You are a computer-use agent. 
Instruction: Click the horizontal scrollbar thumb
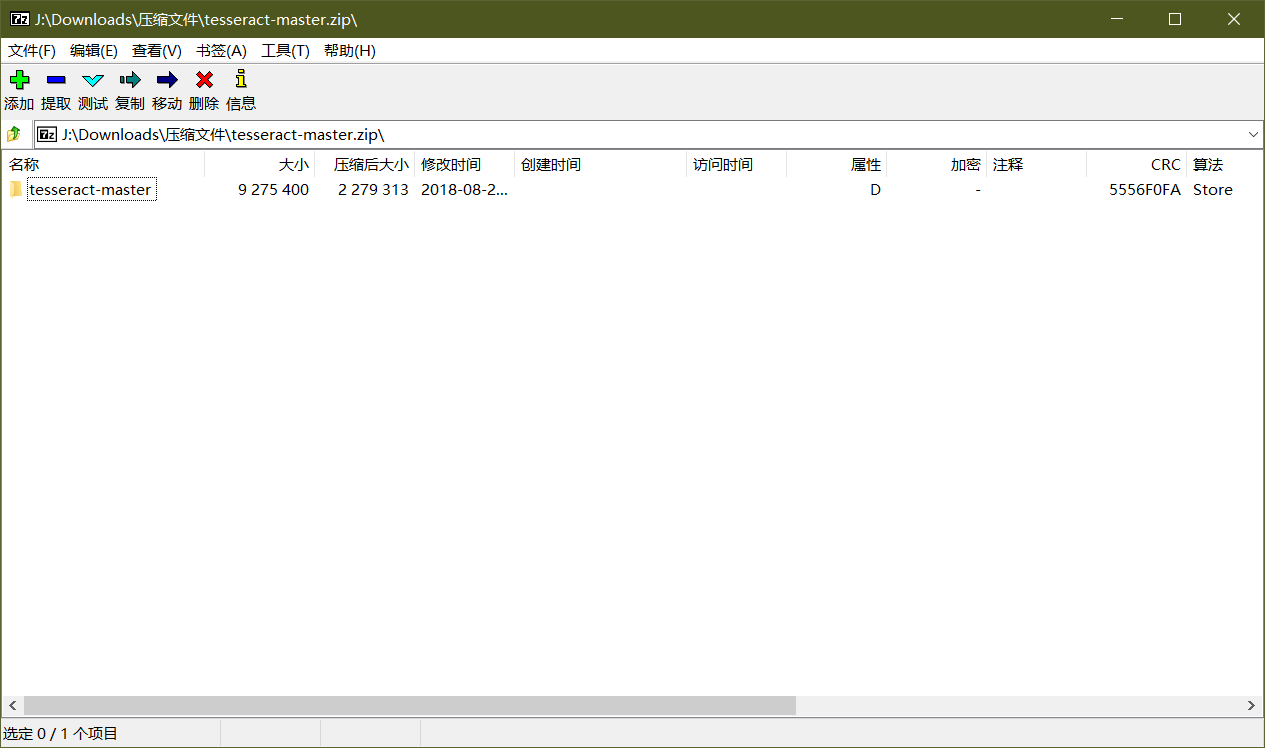tap(410, 706)
